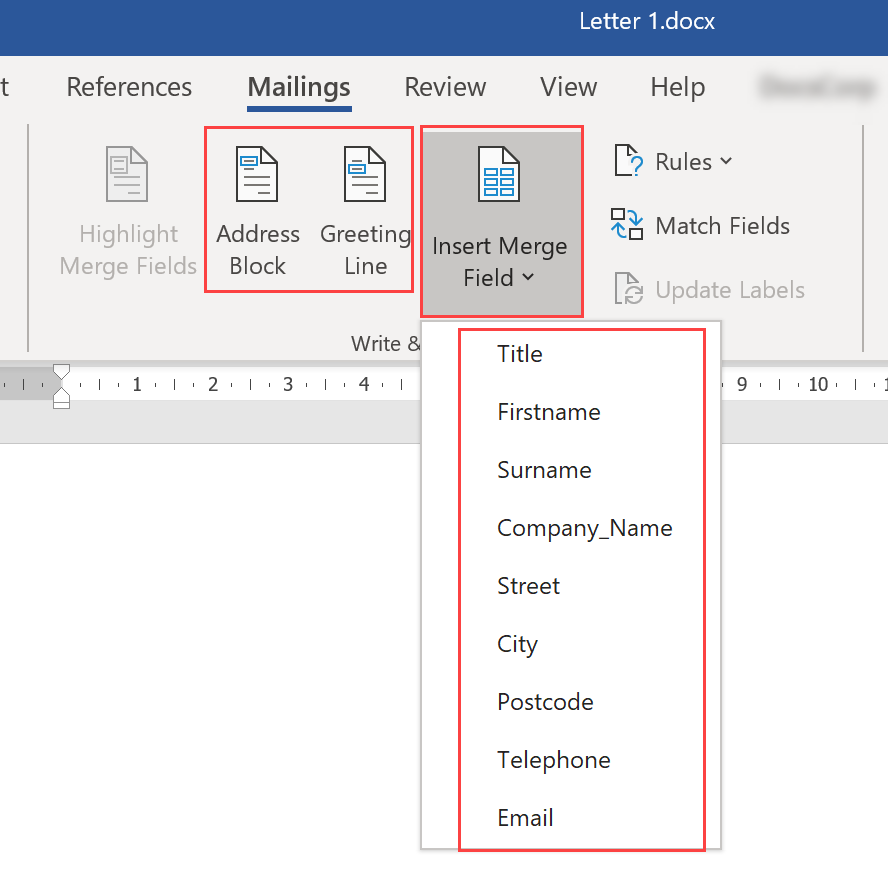Open the Rules menu icon

(x=628, y=160)
